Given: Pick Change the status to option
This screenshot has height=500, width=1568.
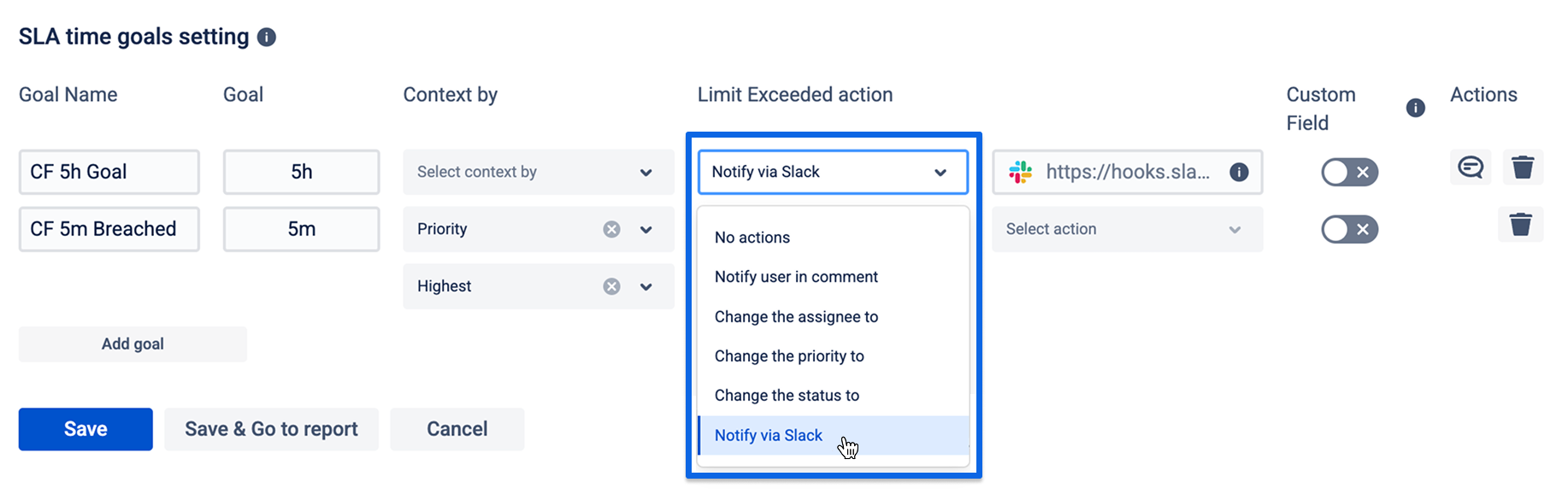Looking at the screenshot, I should (787, 396).
